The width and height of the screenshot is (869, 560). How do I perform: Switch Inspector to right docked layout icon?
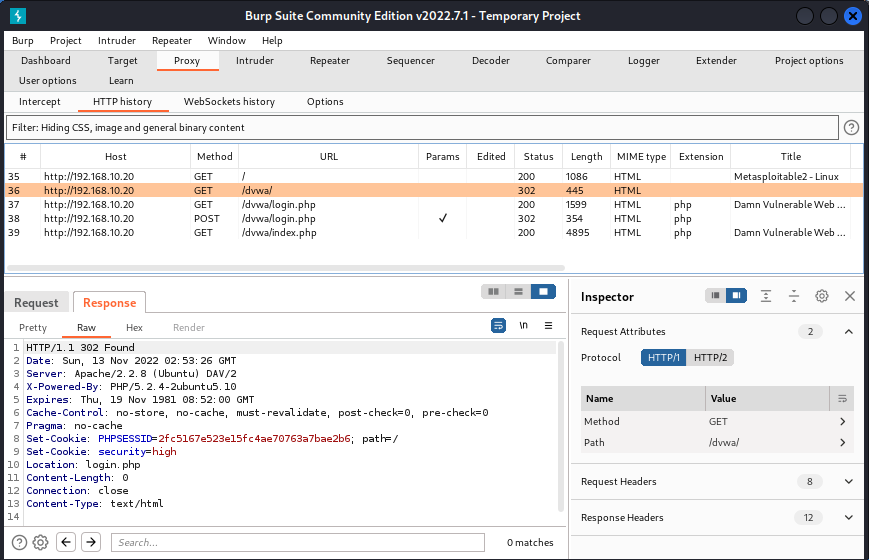[x=737, y=296]
